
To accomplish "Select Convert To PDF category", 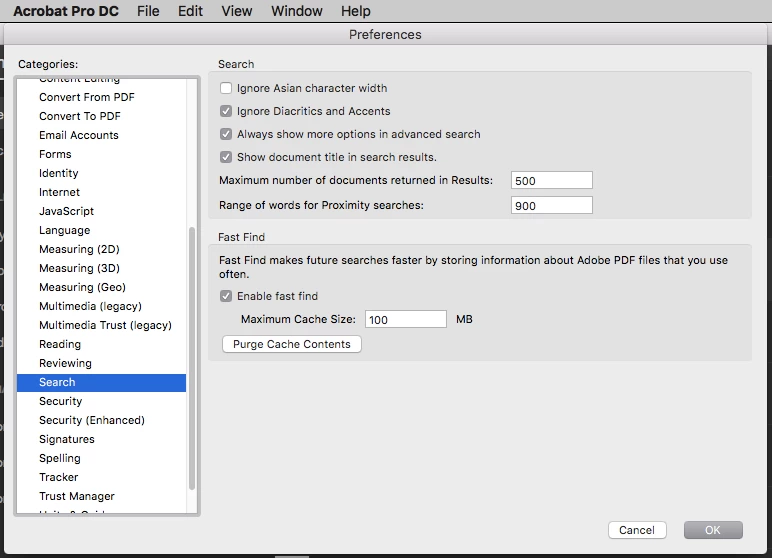I will point(101,116).
